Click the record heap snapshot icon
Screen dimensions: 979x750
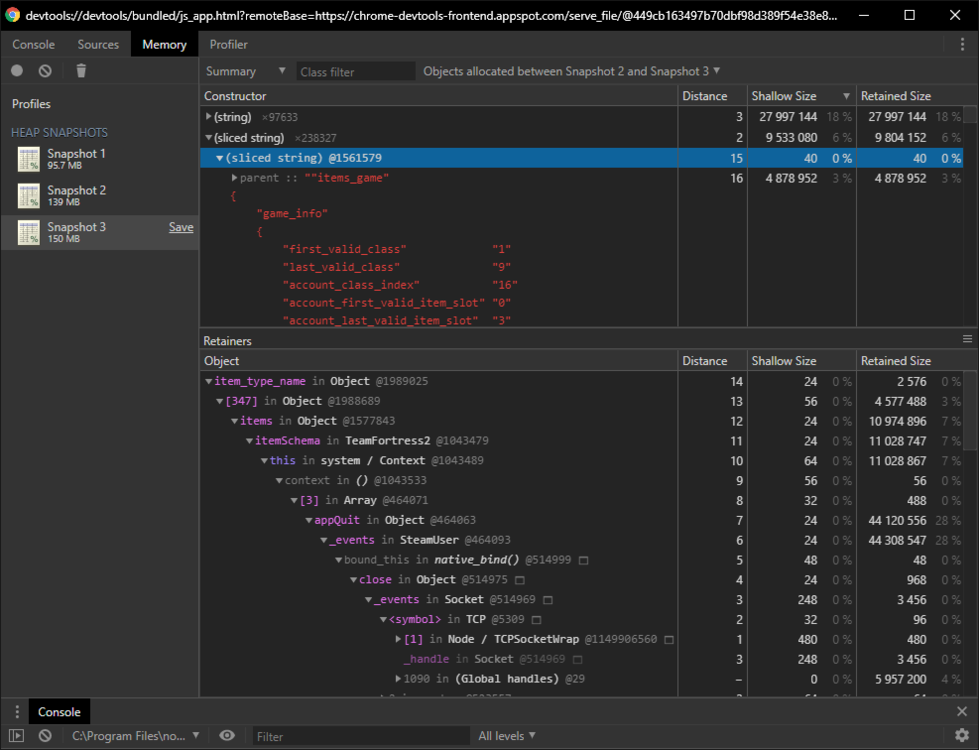[x=17, y=71]
